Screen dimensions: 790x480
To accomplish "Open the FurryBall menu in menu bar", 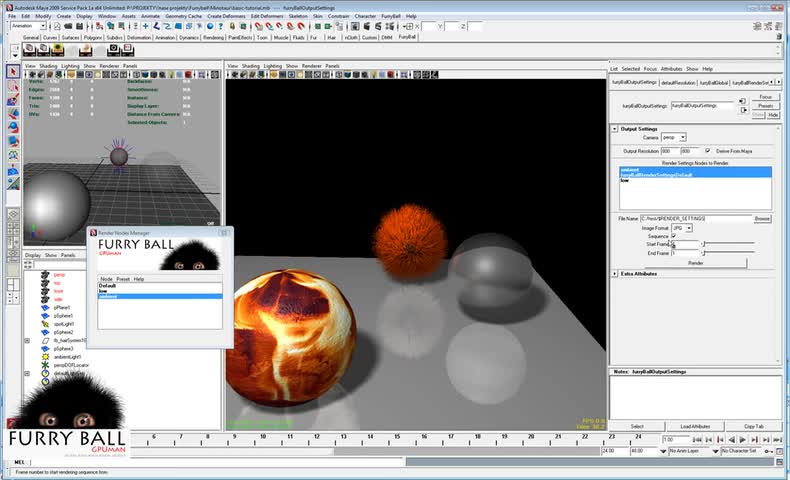I will [x=390, y=16].
